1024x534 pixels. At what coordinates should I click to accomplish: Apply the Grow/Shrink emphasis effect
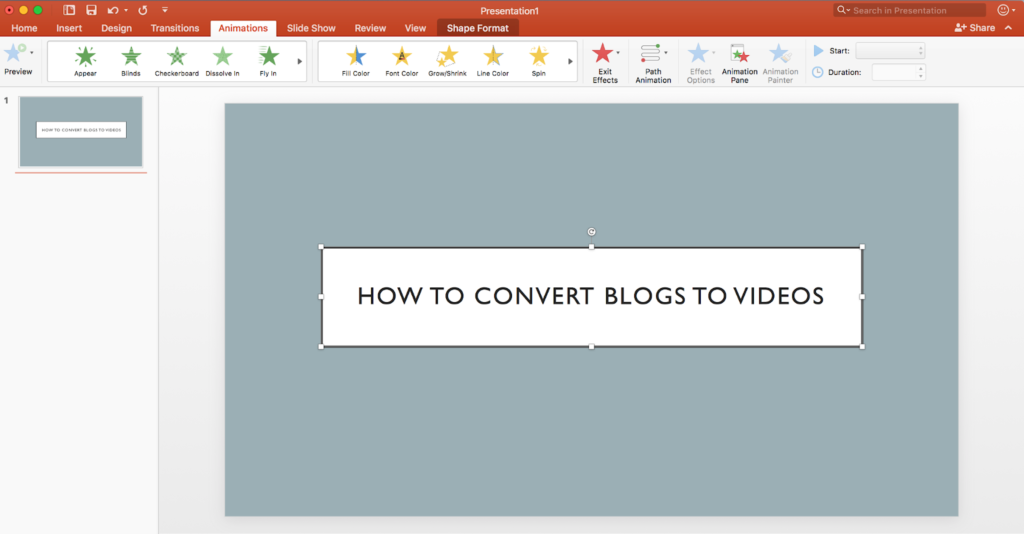[x=448, y=60]
